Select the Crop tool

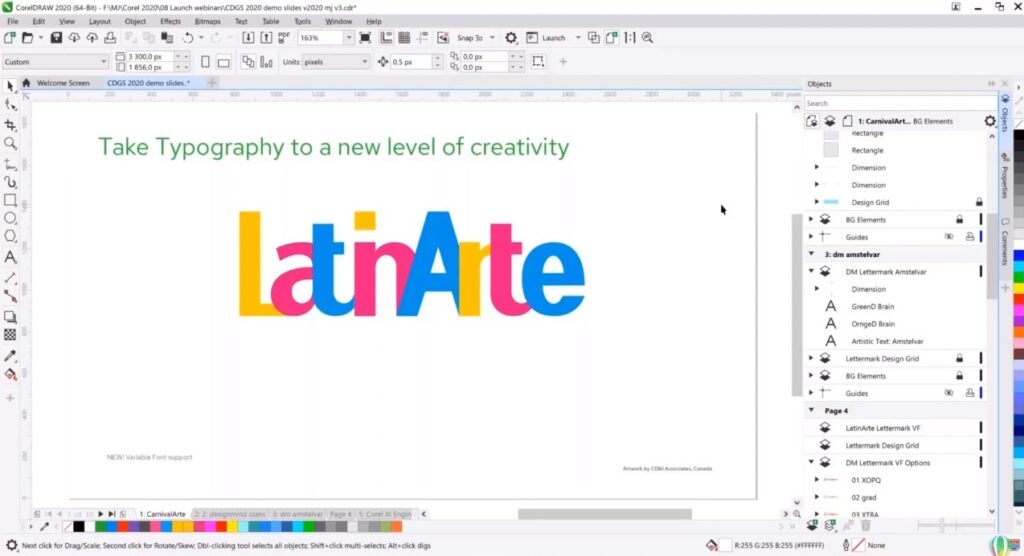[x=10, y=124]
